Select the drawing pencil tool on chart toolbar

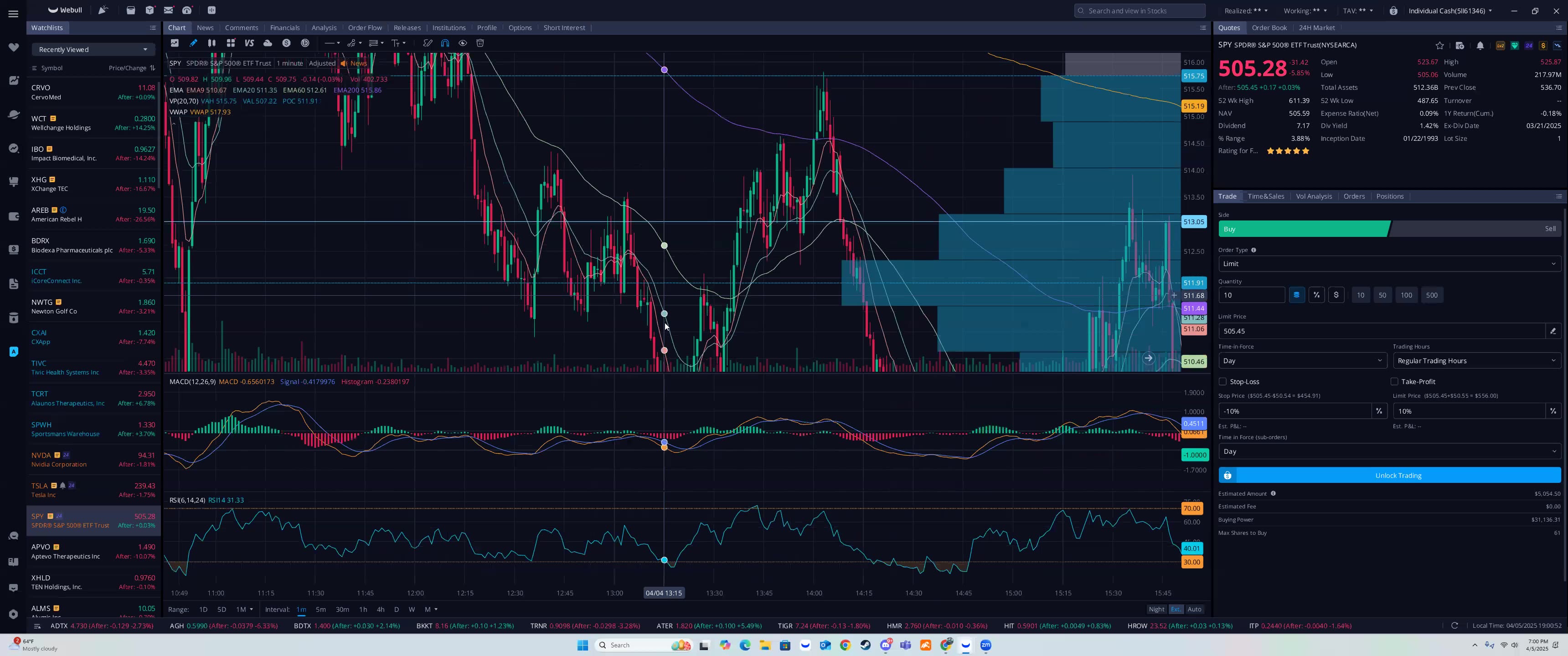pyautogui.click(x=193, y=43)
